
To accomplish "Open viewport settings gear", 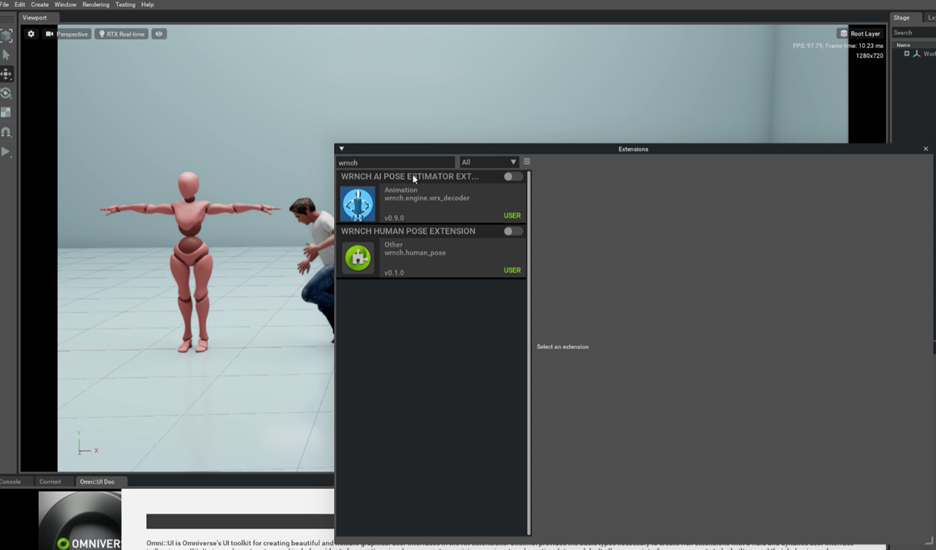I will click(31, 34).
